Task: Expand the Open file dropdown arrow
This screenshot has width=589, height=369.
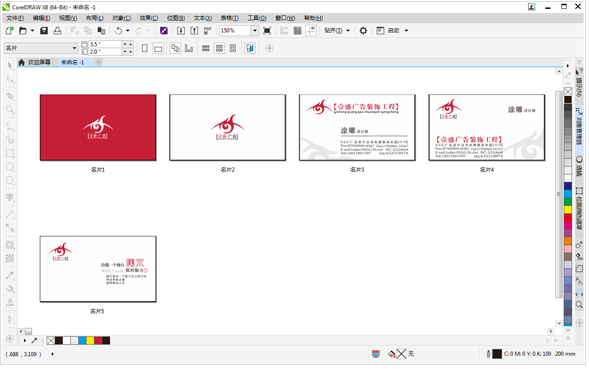Action: 32,31
